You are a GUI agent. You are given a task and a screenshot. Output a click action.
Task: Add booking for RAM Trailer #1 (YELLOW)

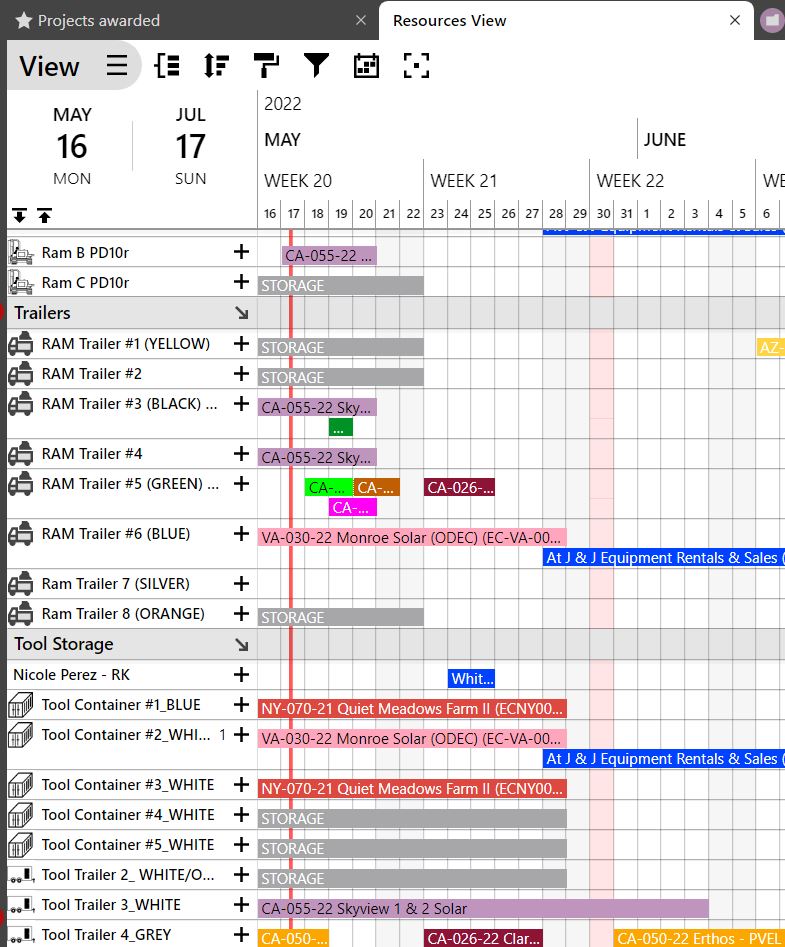coord(241,344)
